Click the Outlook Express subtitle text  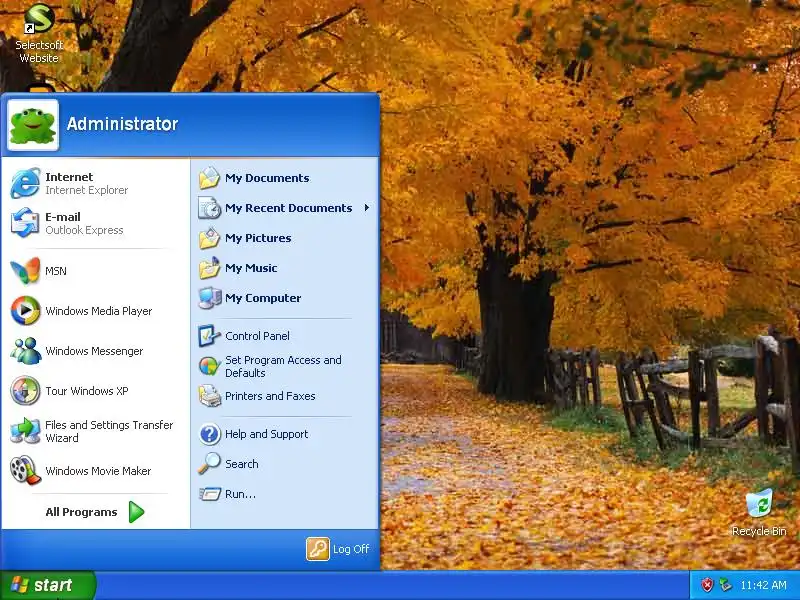[84, 230]
